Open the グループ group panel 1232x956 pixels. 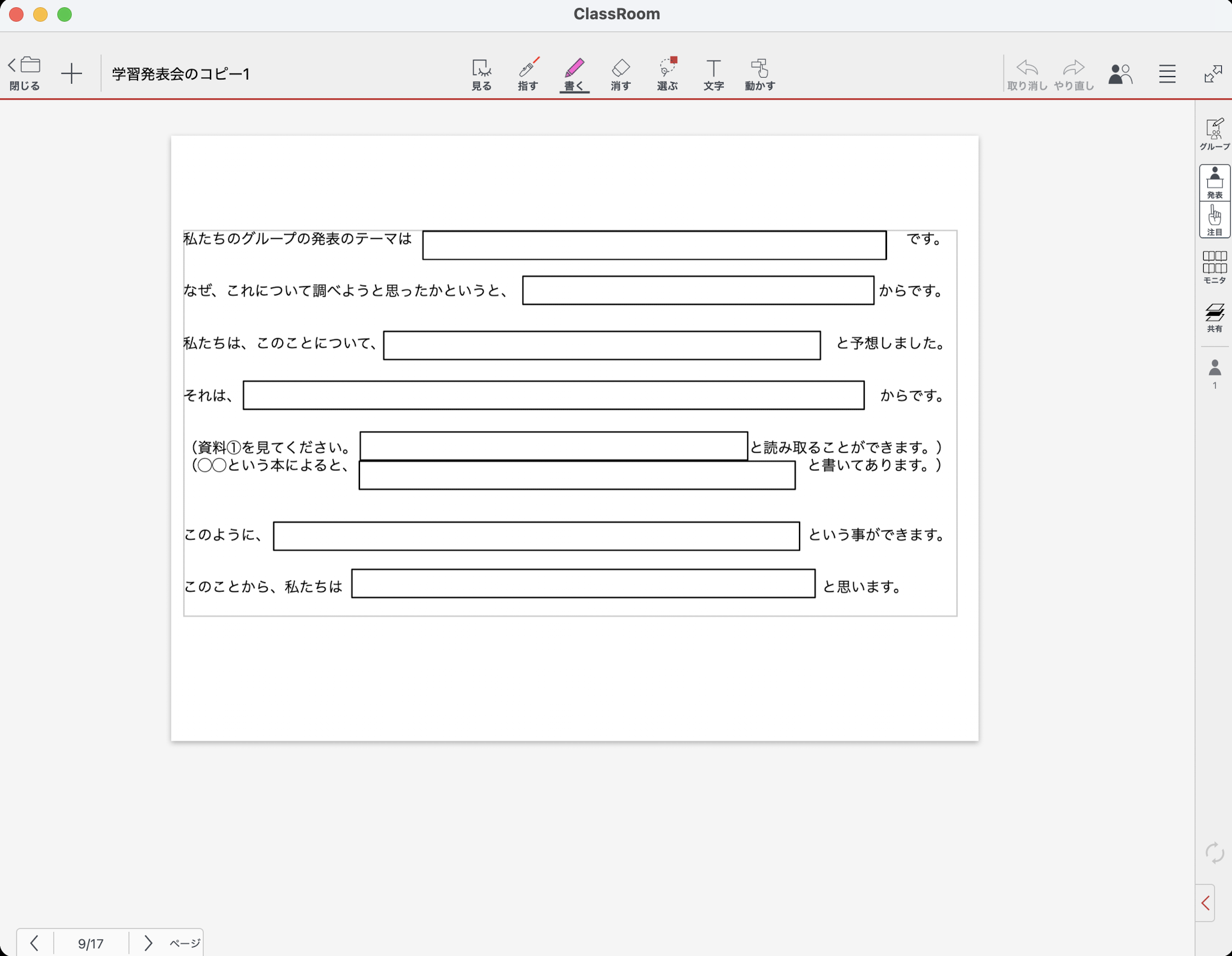coord(1214,134)
